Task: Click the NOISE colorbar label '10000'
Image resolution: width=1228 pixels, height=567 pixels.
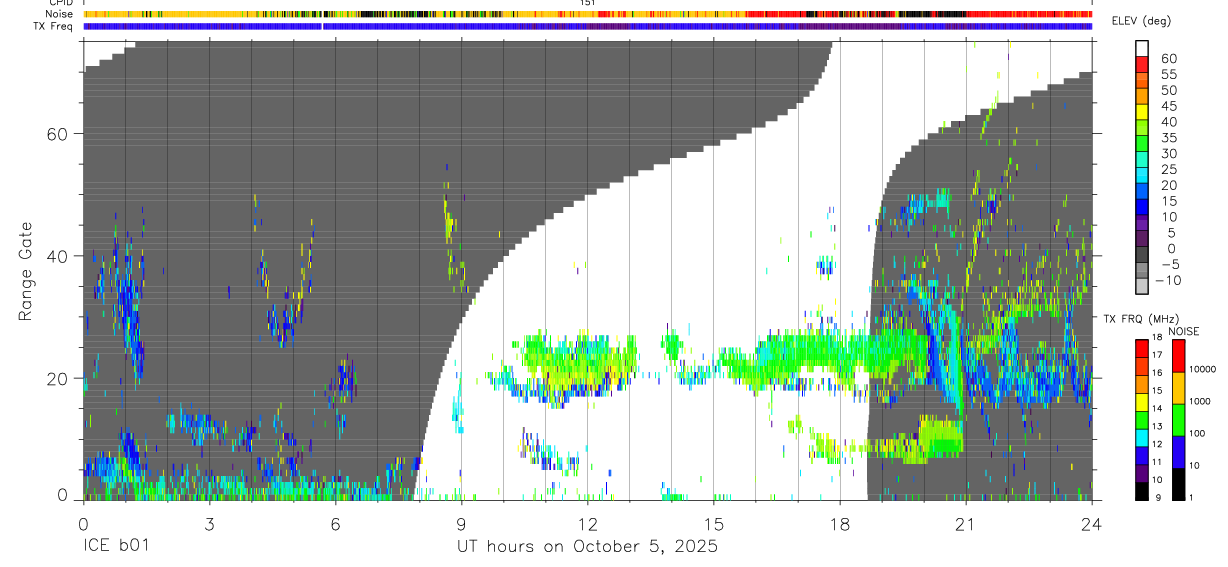Action: coord(1204,369)
